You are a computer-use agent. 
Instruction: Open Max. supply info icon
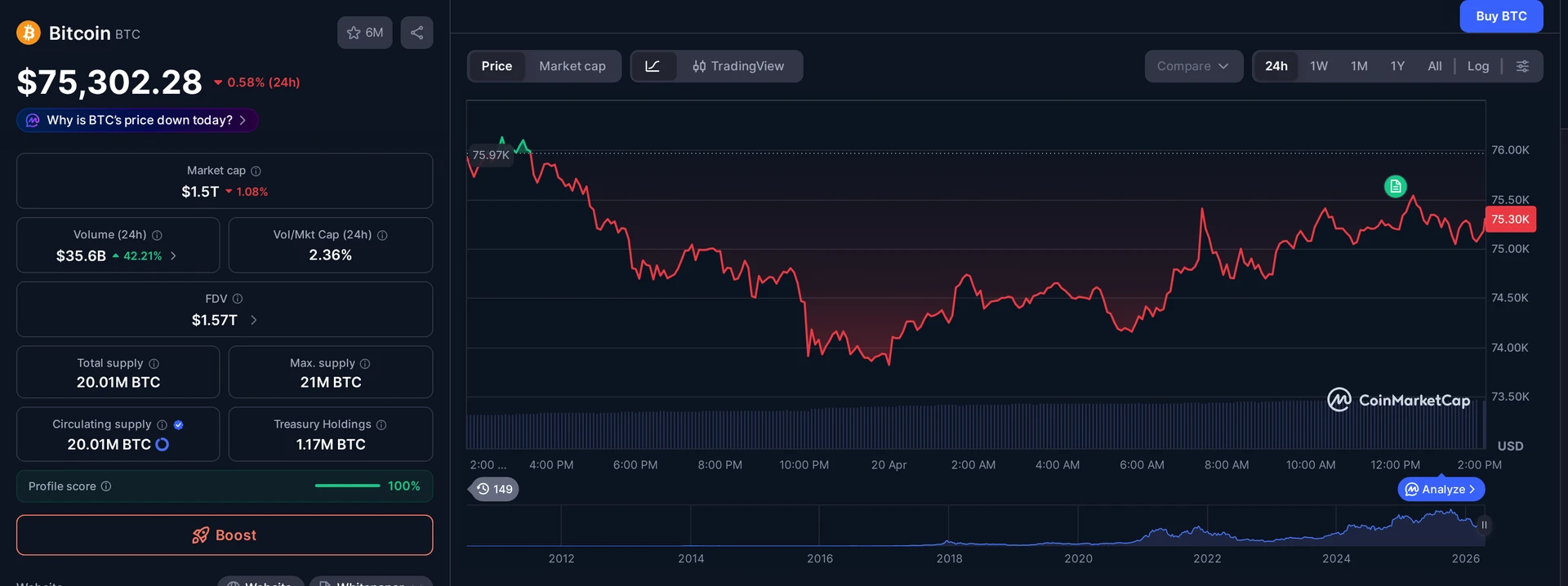coord(365,363)
